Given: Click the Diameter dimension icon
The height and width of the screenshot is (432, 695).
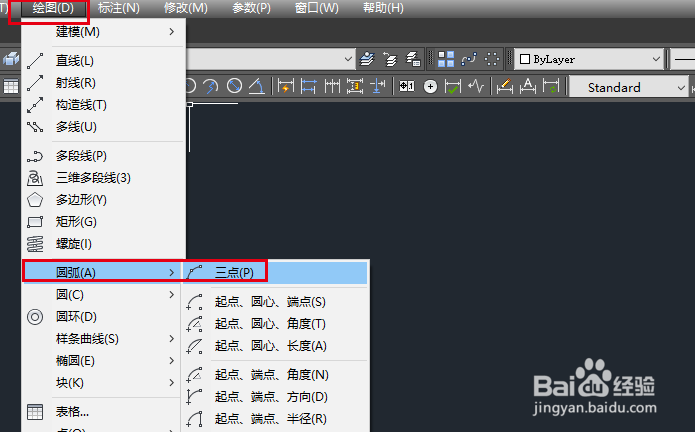Looking at the screenshot, I should tap(234, 86).
